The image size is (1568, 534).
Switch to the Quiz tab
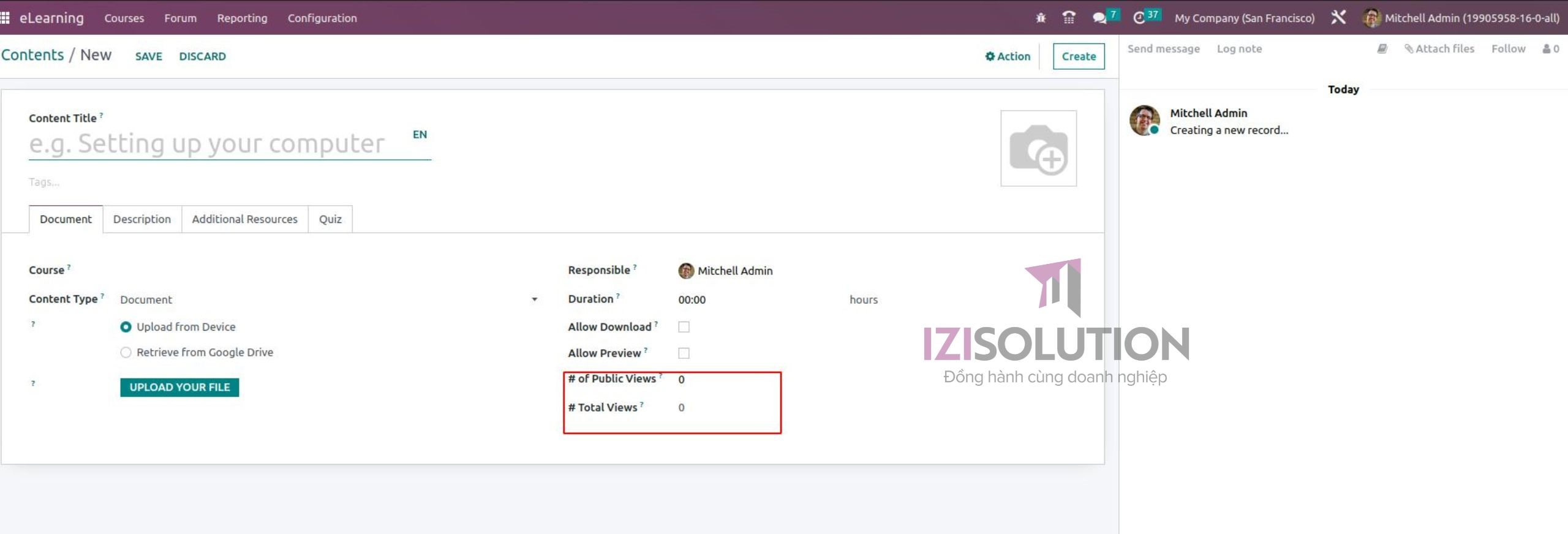coord(330,219)
